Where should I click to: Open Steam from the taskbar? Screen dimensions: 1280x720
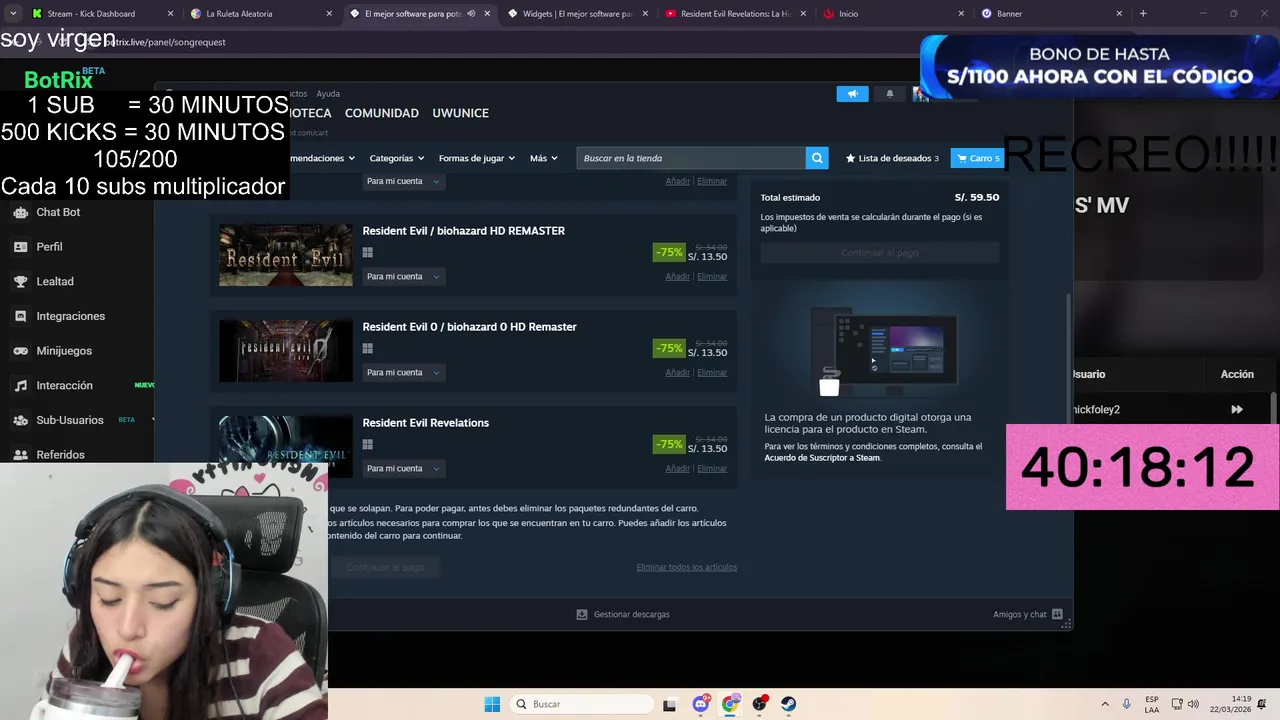point(789,704)
